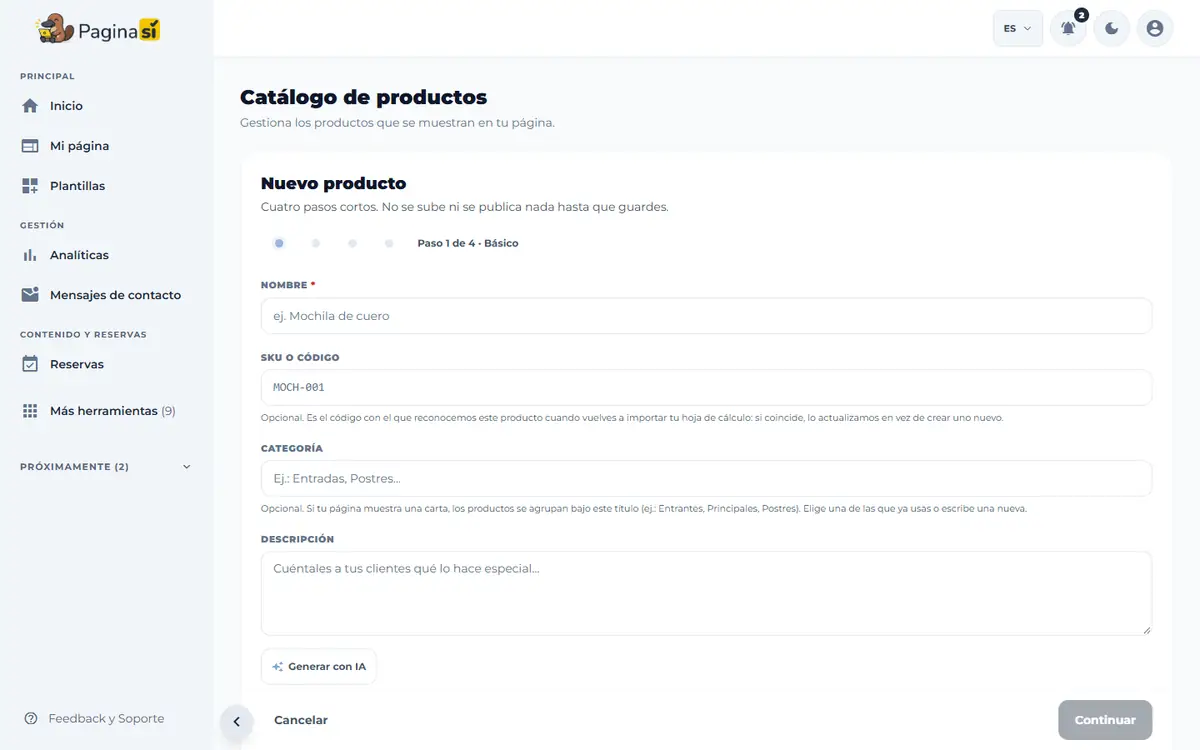
Task: Click the Feedback y Soporte help icon
Action: (31, 718)
